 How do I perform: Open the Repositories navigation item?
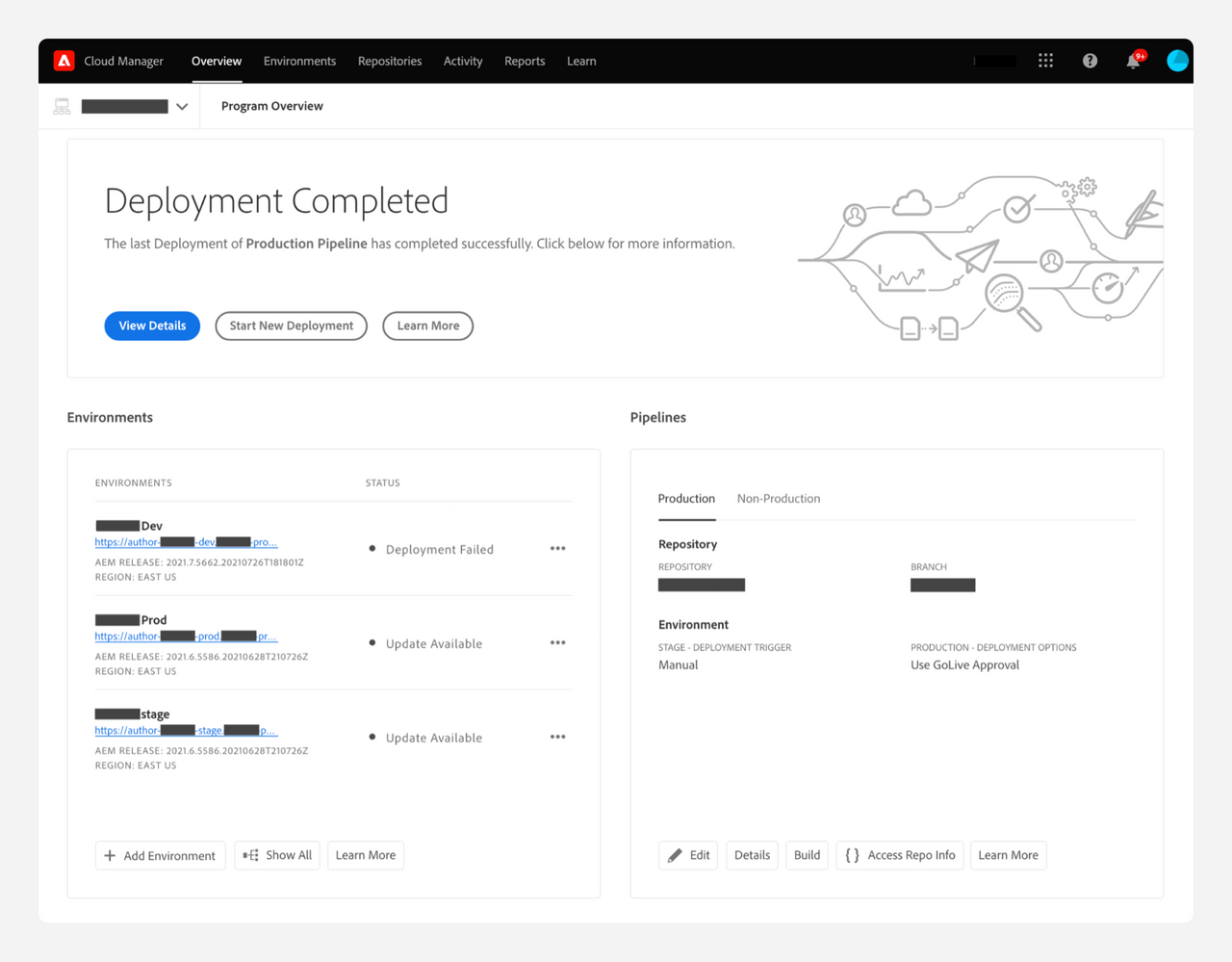(389, 61)
